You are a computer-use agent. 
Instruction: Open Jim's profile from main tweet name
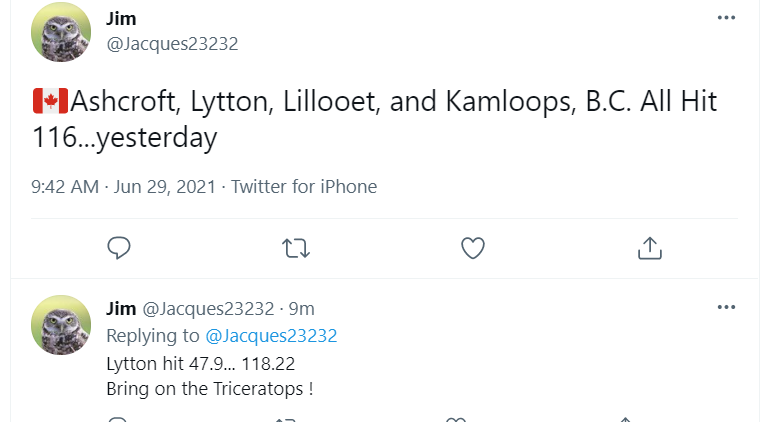(x=121, y=19)
